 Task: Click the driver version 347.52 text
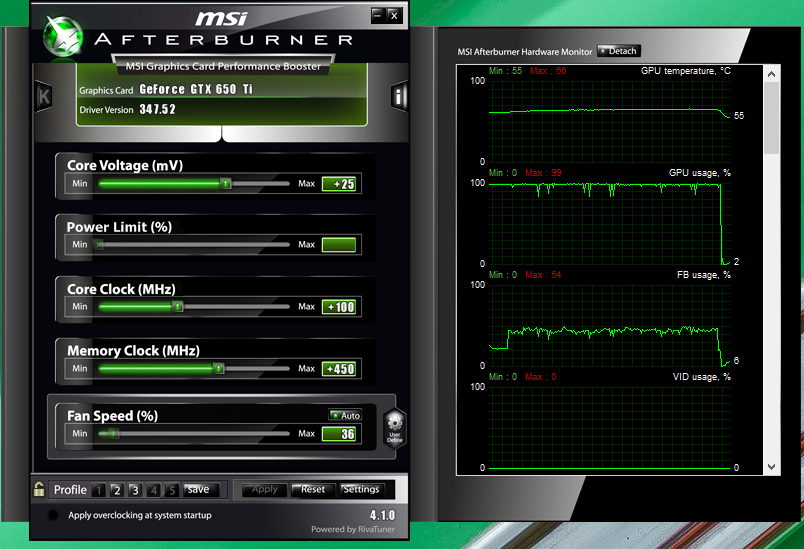click(157, 109)
